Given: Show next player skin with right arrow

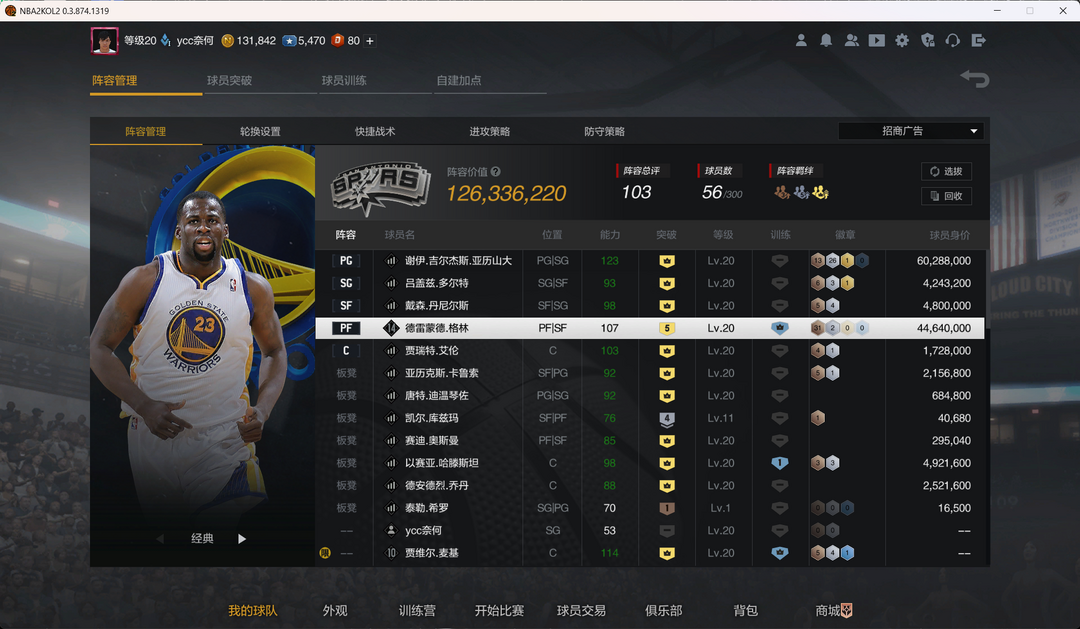Looking at the screenshot, I should pos(242,539).
